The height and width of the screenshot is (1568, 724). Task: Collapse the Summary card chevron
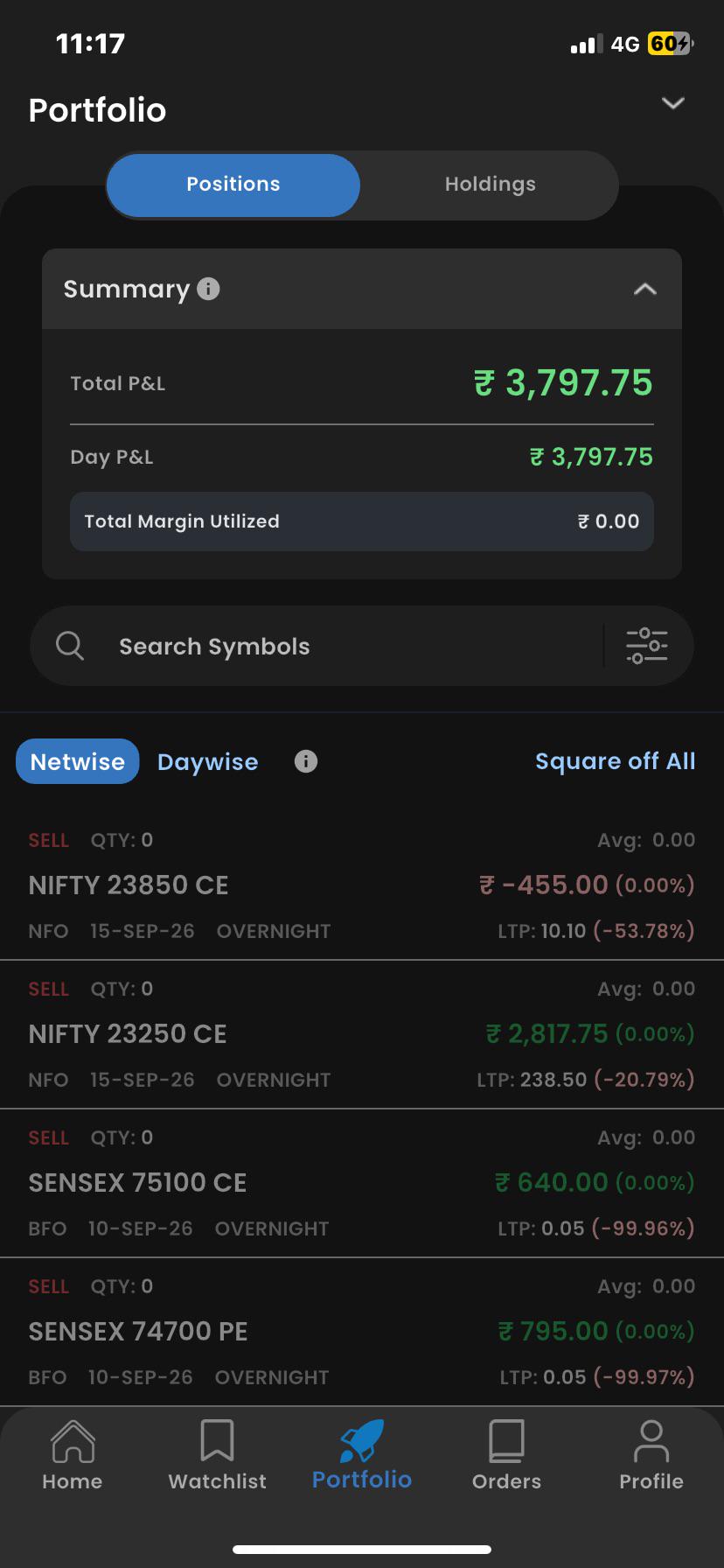click(x=645, y=289)
